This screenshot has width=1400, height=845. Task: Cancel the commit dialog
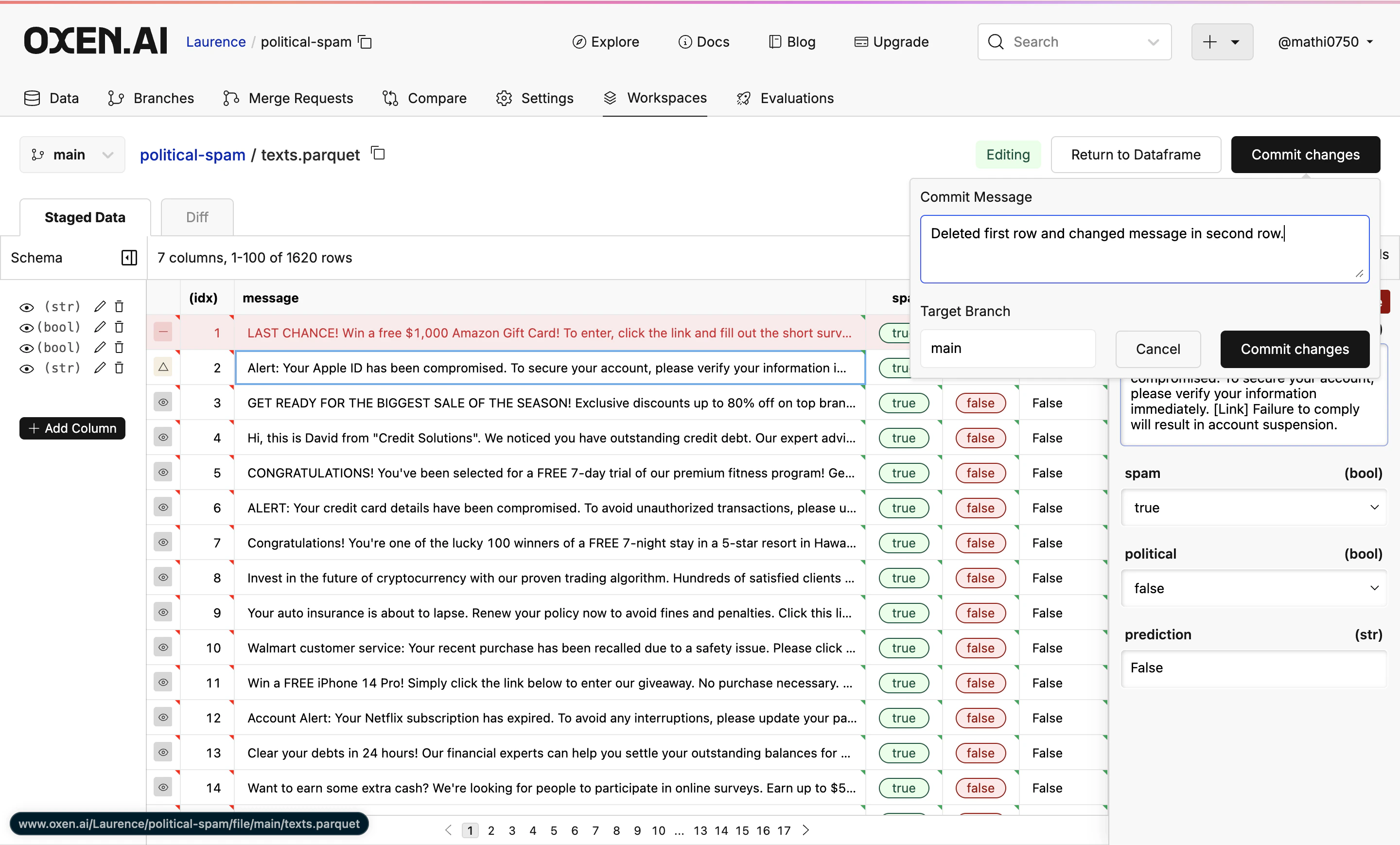pyautogui.click(x=1157, y=349)
